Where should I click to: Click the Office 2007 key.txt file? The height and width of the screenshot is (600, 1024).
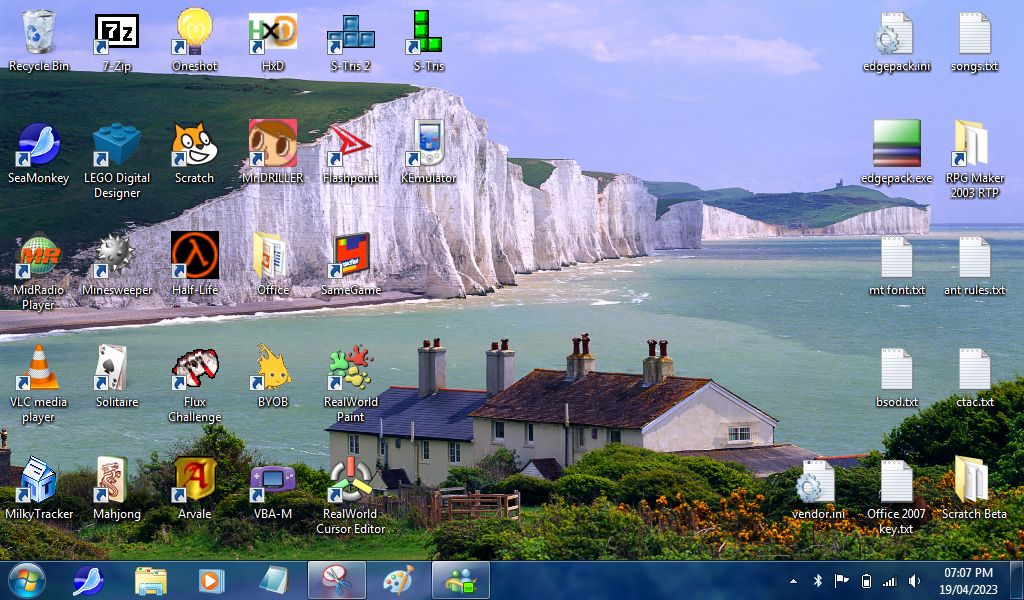click(896, 481)
